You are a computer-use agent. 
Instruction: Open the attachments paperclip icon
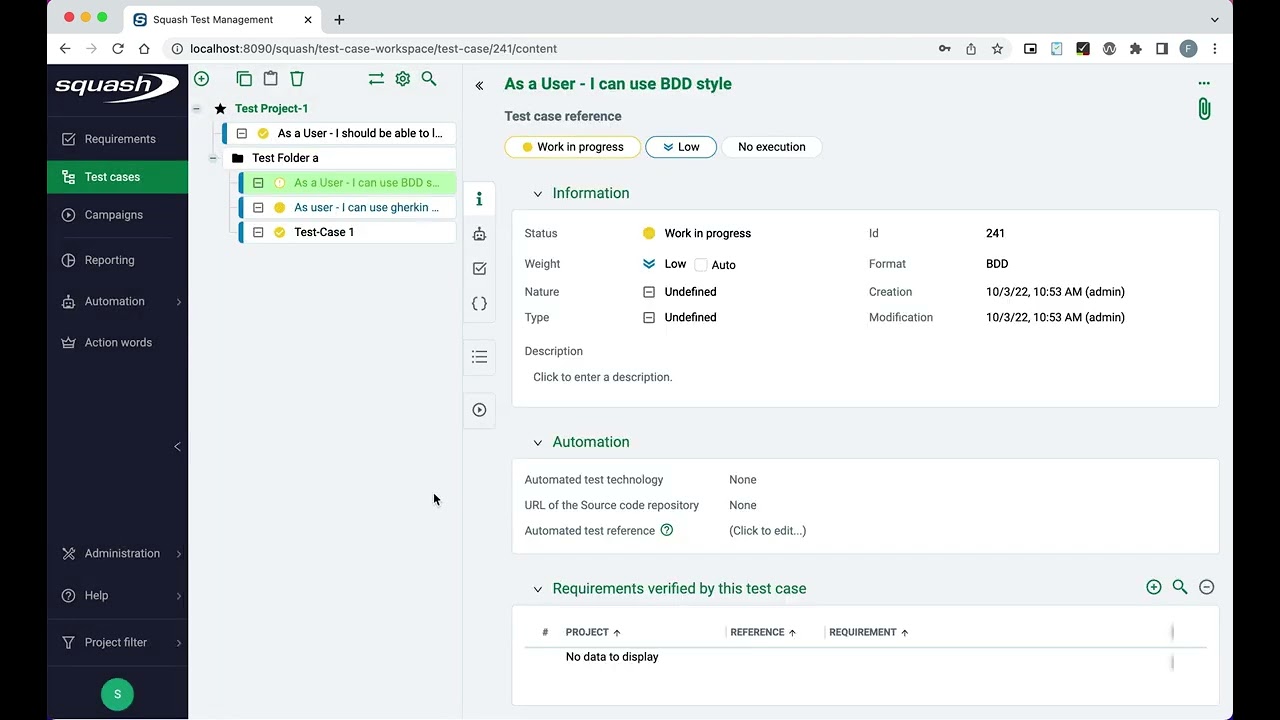[x=1204, y=109]
